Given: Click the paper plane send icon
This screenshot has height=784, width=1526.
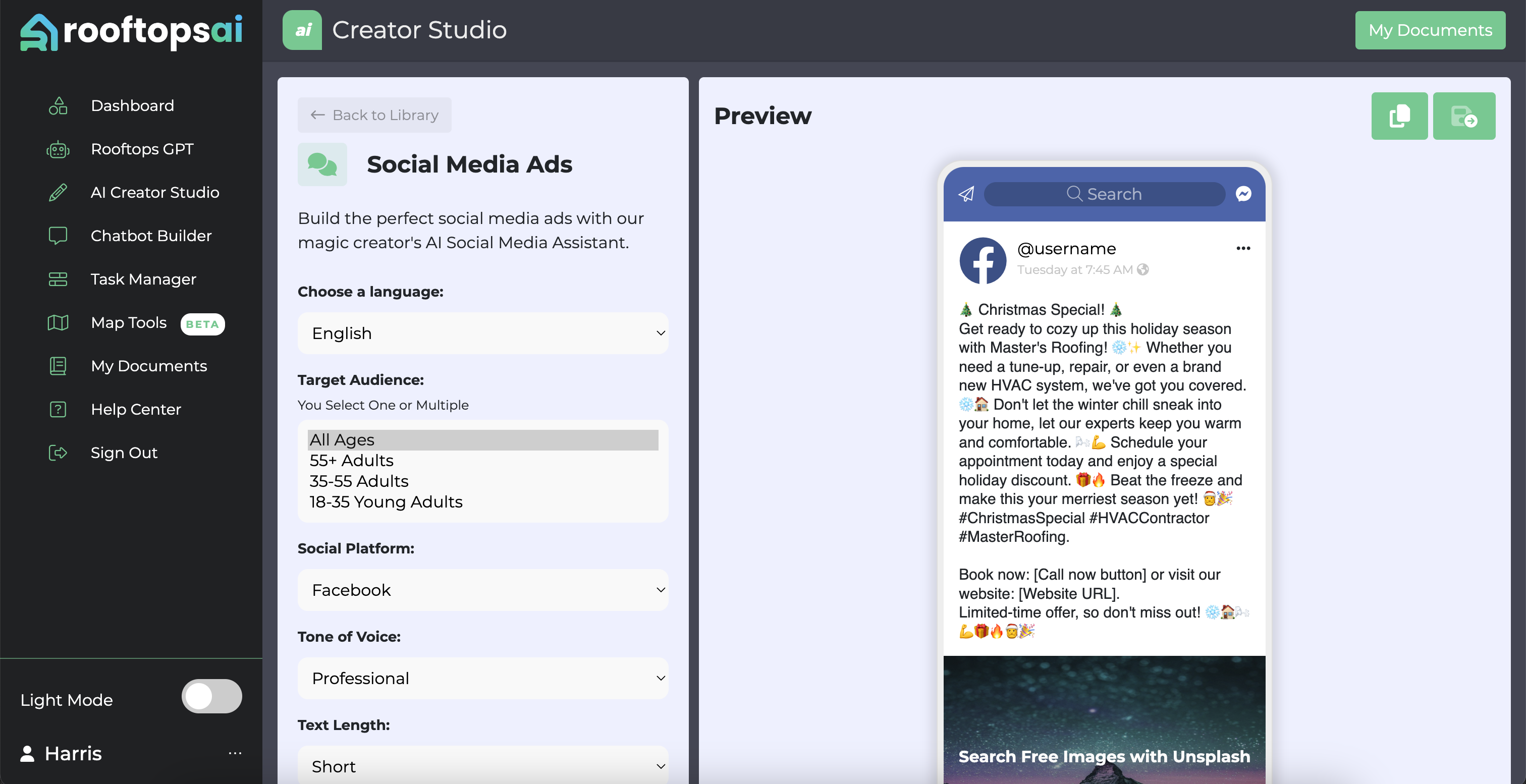Looking at the screenshot, I should tap(966, 194).
